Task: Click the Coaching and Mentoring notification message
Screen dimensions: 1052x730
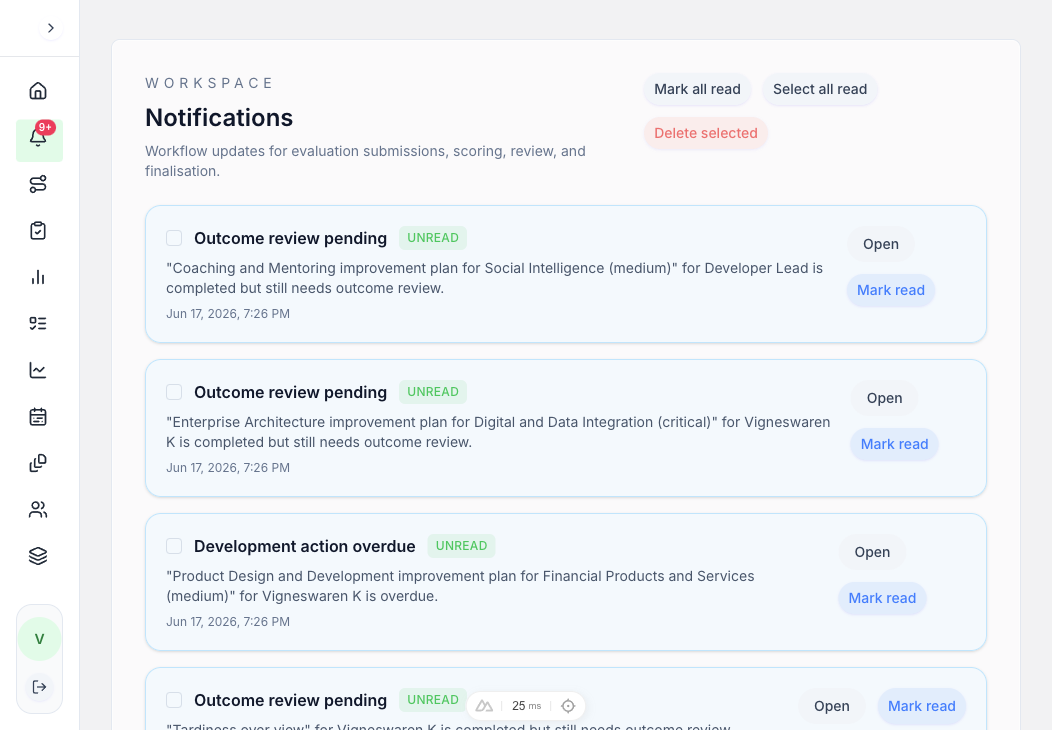Action: tap(494, 278)
